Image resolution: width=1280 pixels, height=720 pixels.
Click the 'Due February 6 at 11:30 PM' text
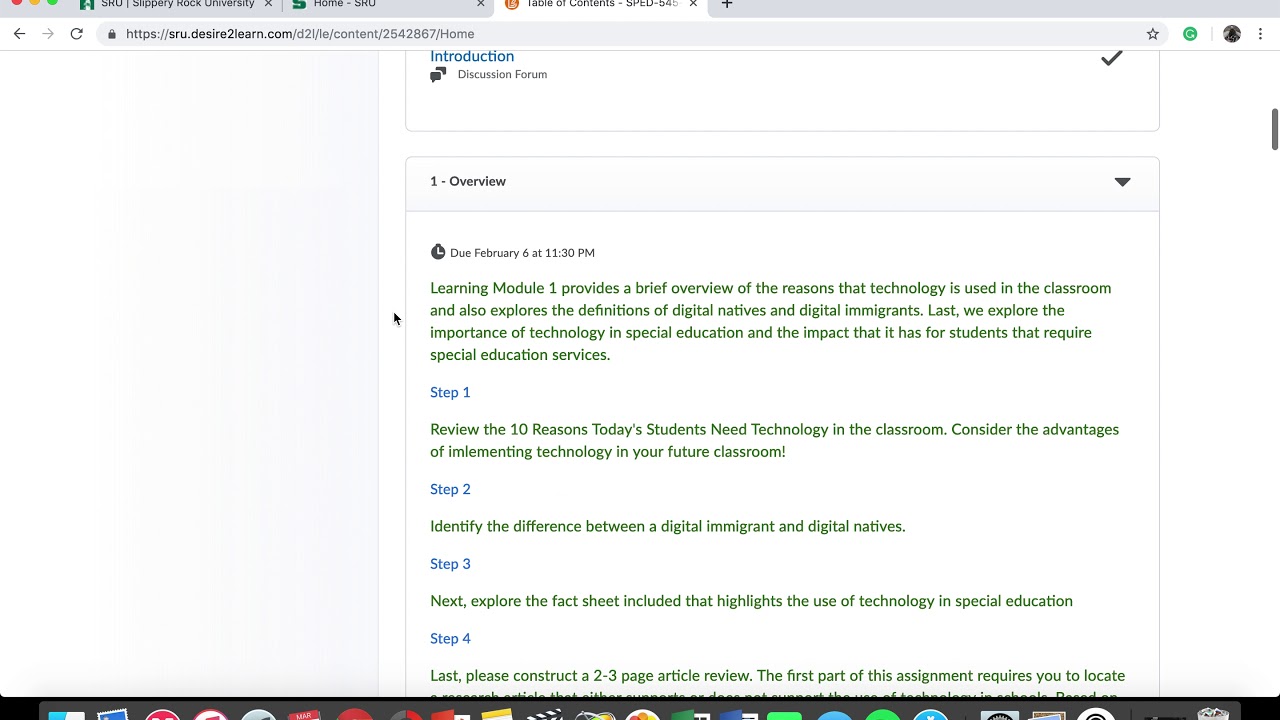(x=522, y=253)
